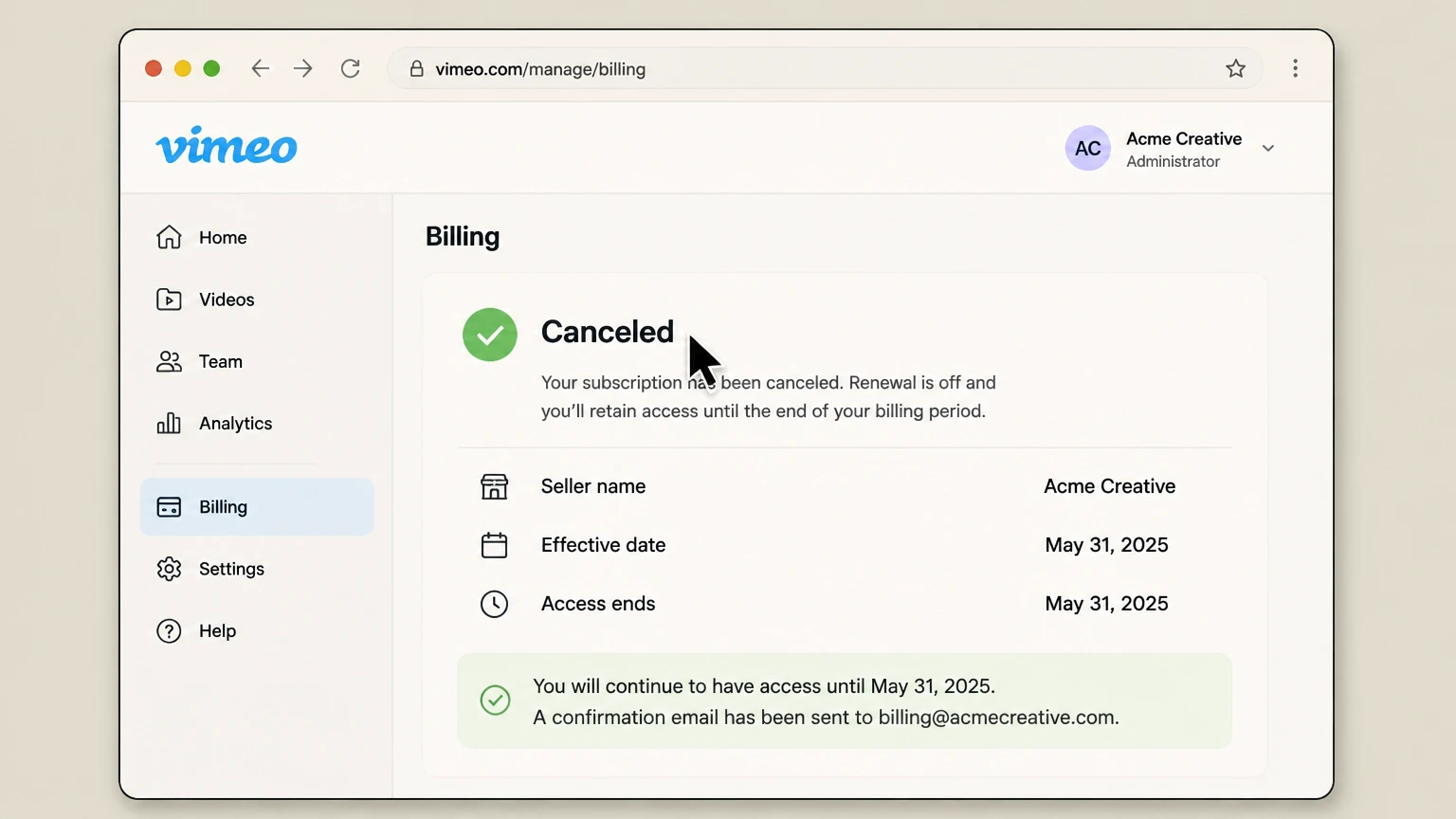The image size is (1456, 819).
Task: Click the bar chart icon beside Analytics
Action: pos(169,423)
